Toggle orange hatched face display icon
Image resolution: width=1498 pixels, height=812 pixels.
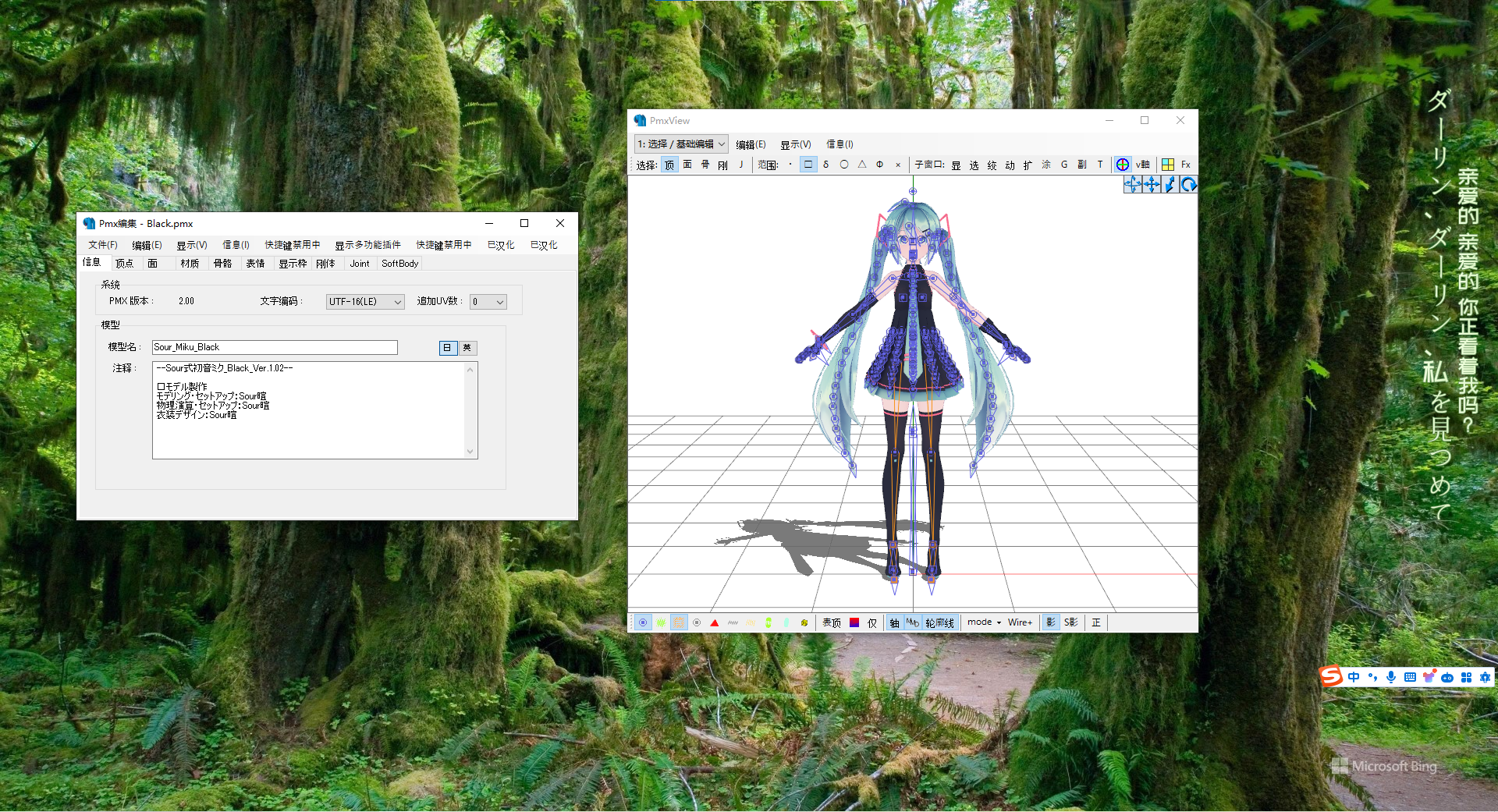pos(679,622)
